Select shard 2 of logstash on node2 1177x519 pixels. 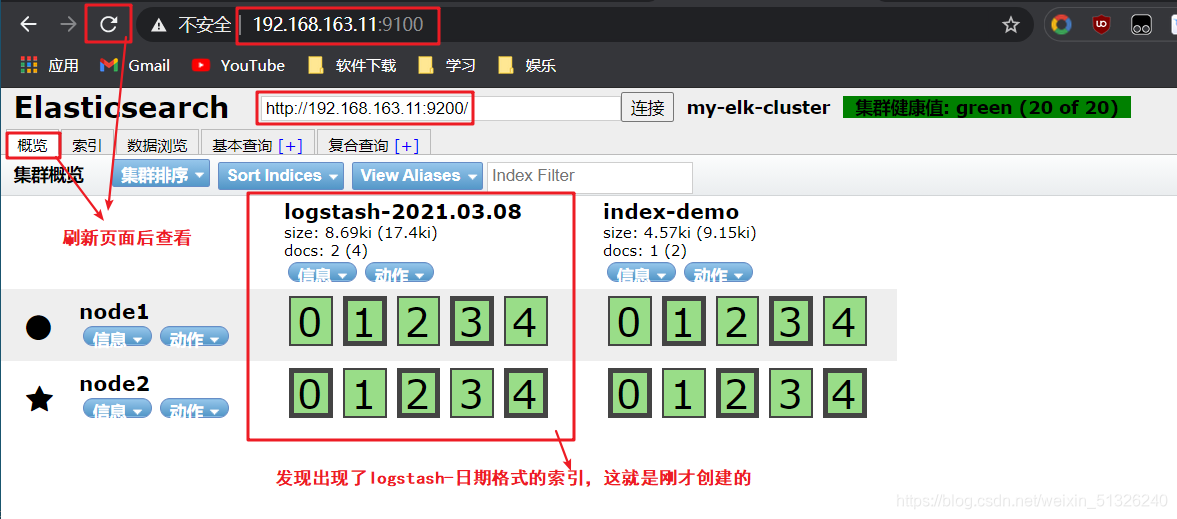point(418,394)
